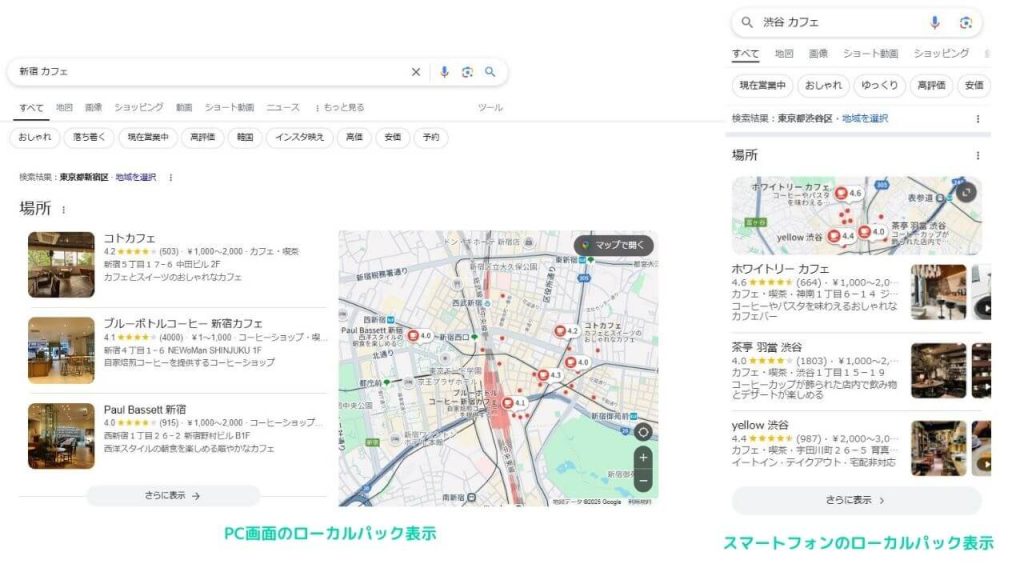Click the my-location target icon on map
The width and height of the screenshot is (1024, 576).
coord(643,432)
